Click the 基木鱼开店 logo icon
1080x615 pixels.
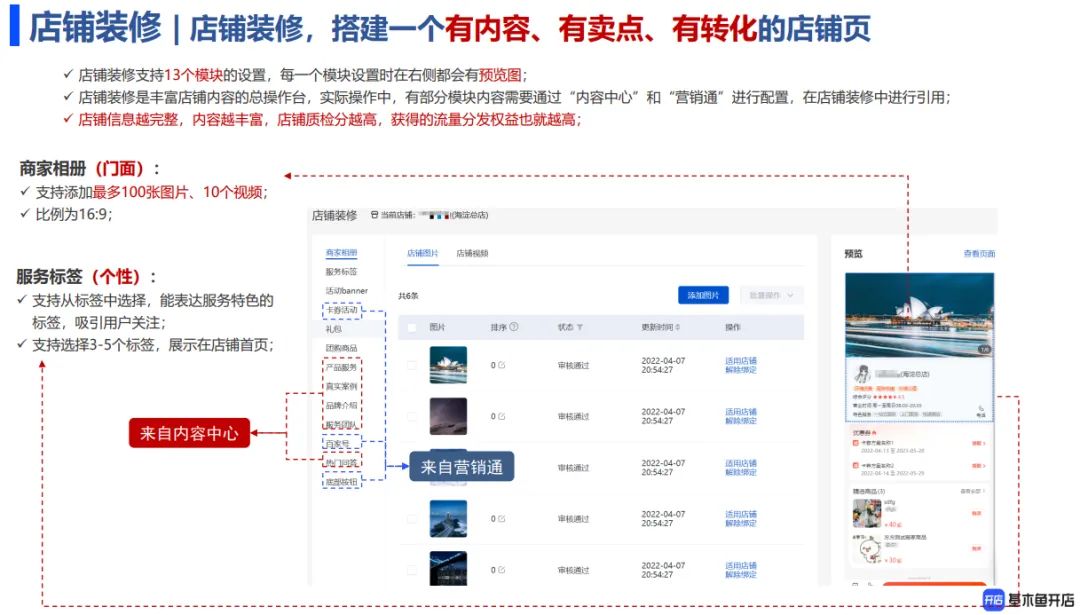pyautogui.click(x=993, y=599)
